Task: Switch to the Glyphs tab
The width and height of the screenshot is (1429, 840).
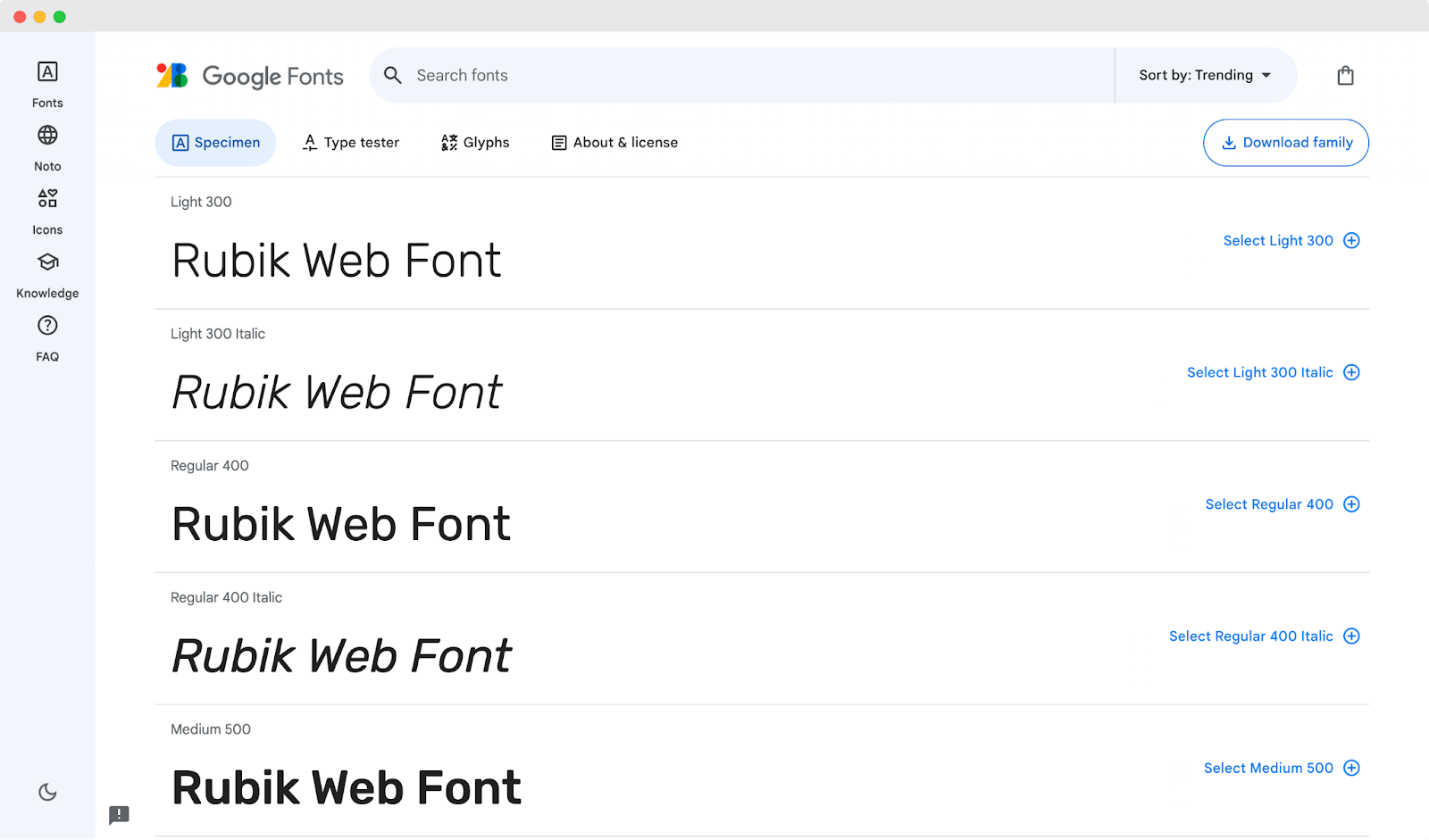Action: click(474, 142)
